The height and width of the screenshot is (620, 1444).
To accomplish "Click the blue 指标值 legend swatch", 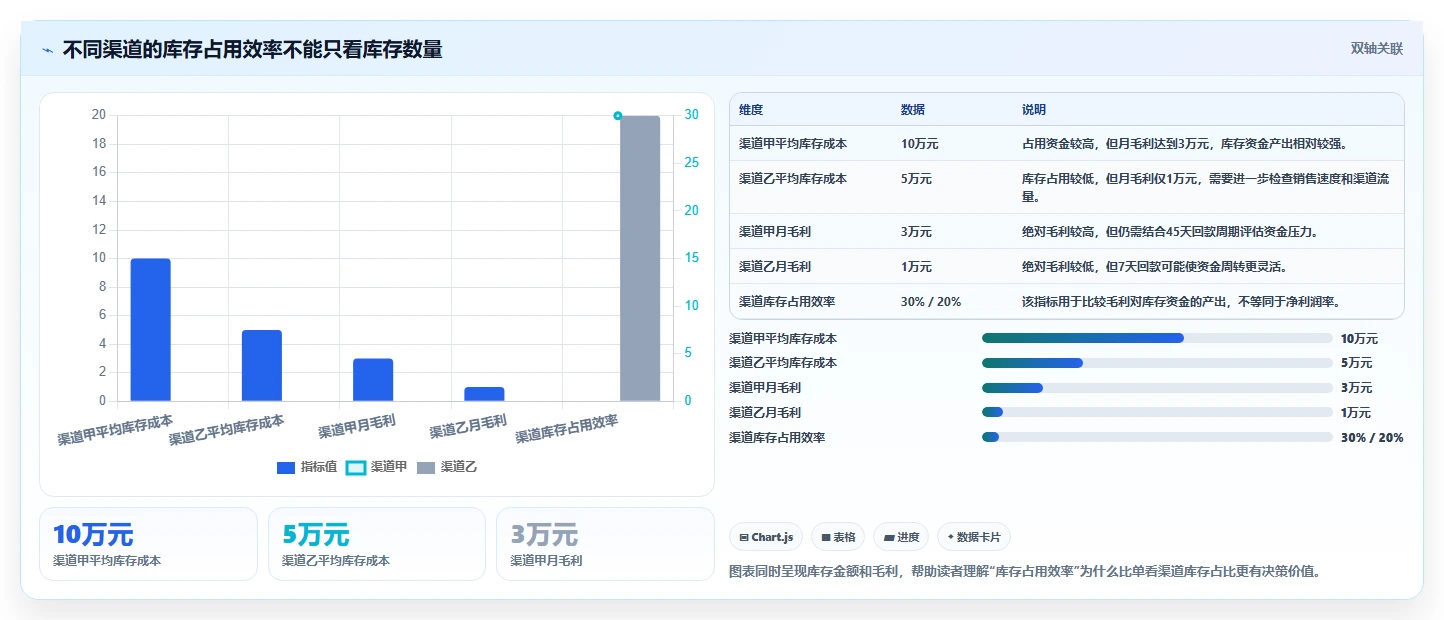I will tap(286, 467).
